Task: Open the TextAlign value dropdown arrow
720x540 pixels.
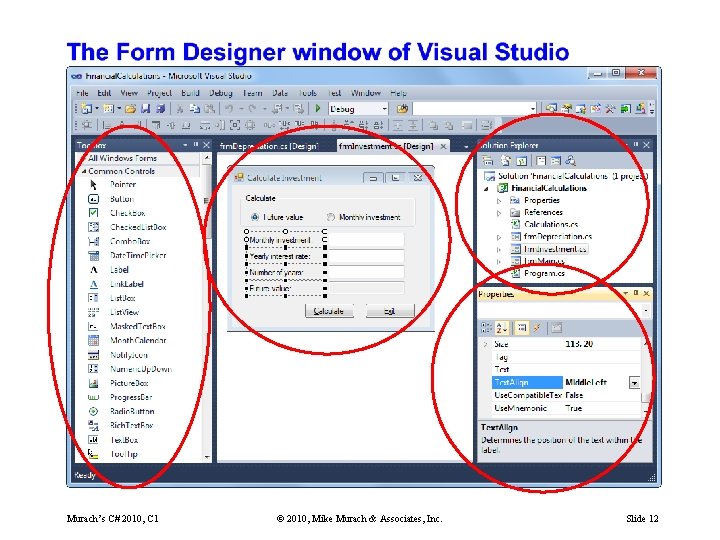Action: click(x=634, y=382)
